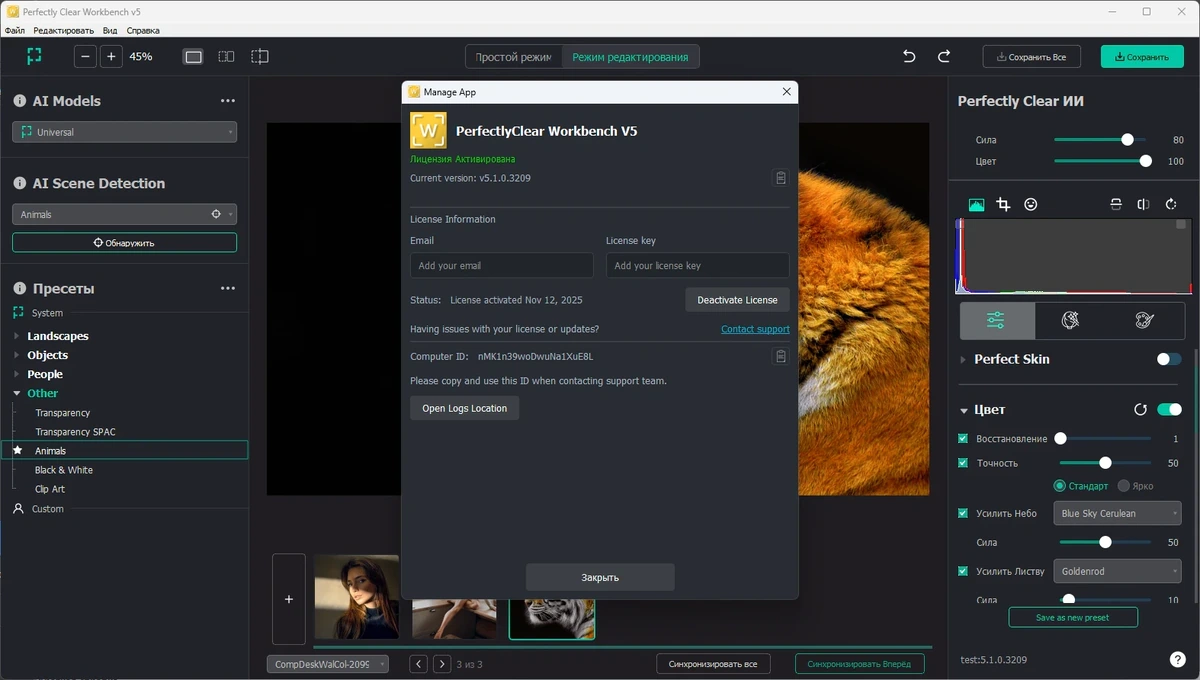Adjust Сила strength slider at top
The height and width of the screenshot is (680, 1200).
click(x=1127, y=140)
